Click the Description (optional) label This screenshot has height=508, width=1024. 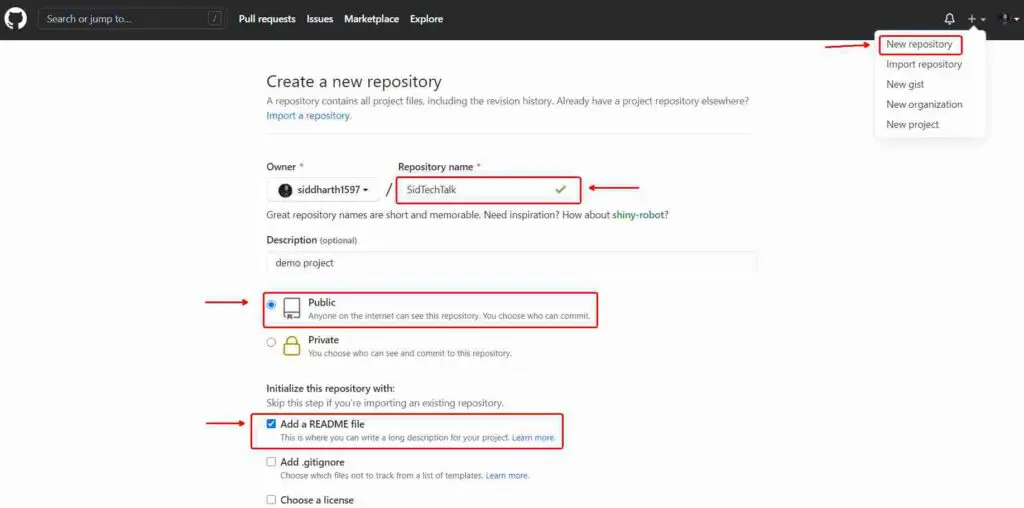pyautogui.click(x=312, y=240)
